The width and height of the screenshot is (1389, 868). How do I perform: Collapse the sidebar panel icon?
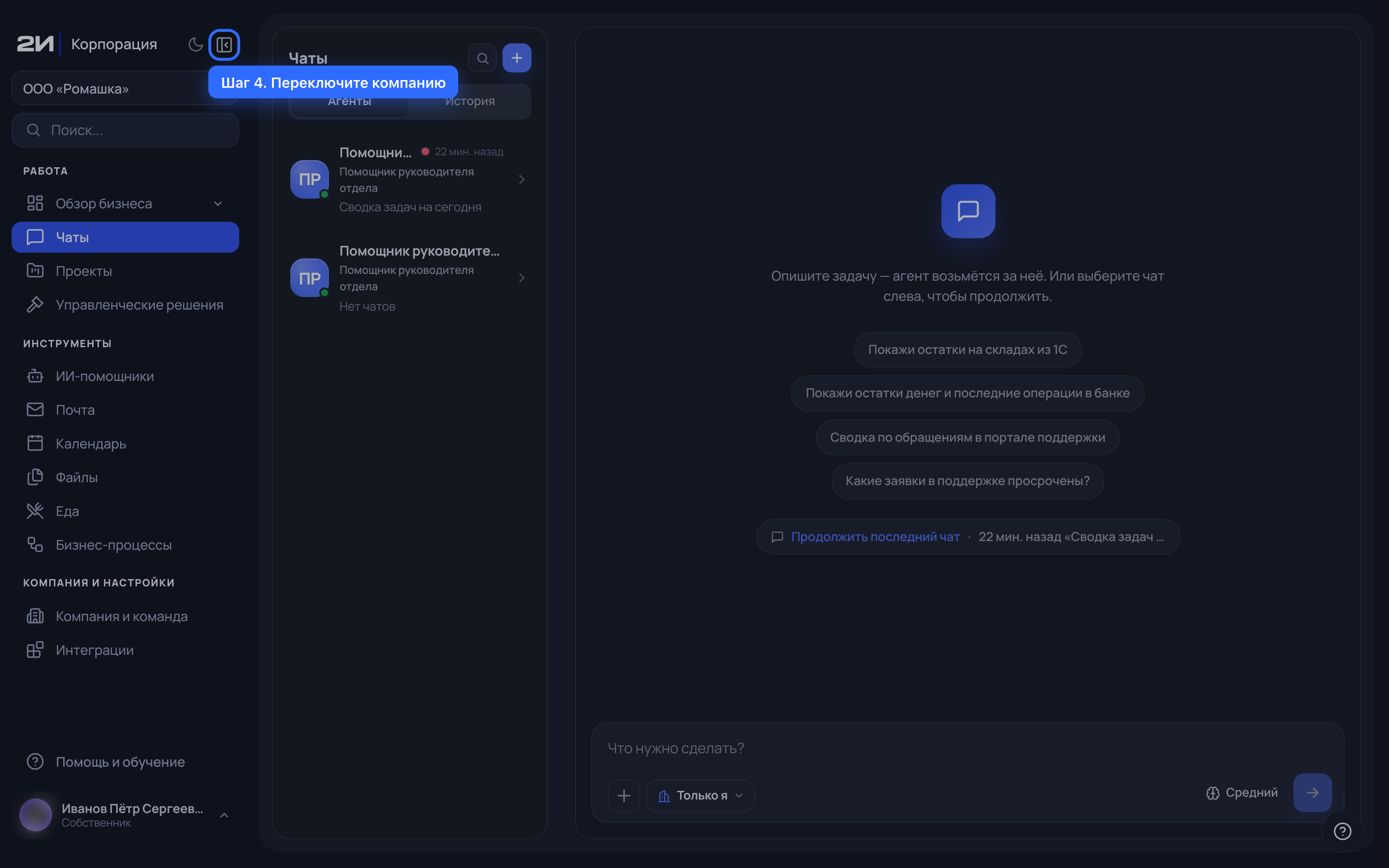click(x=224, y=44)
